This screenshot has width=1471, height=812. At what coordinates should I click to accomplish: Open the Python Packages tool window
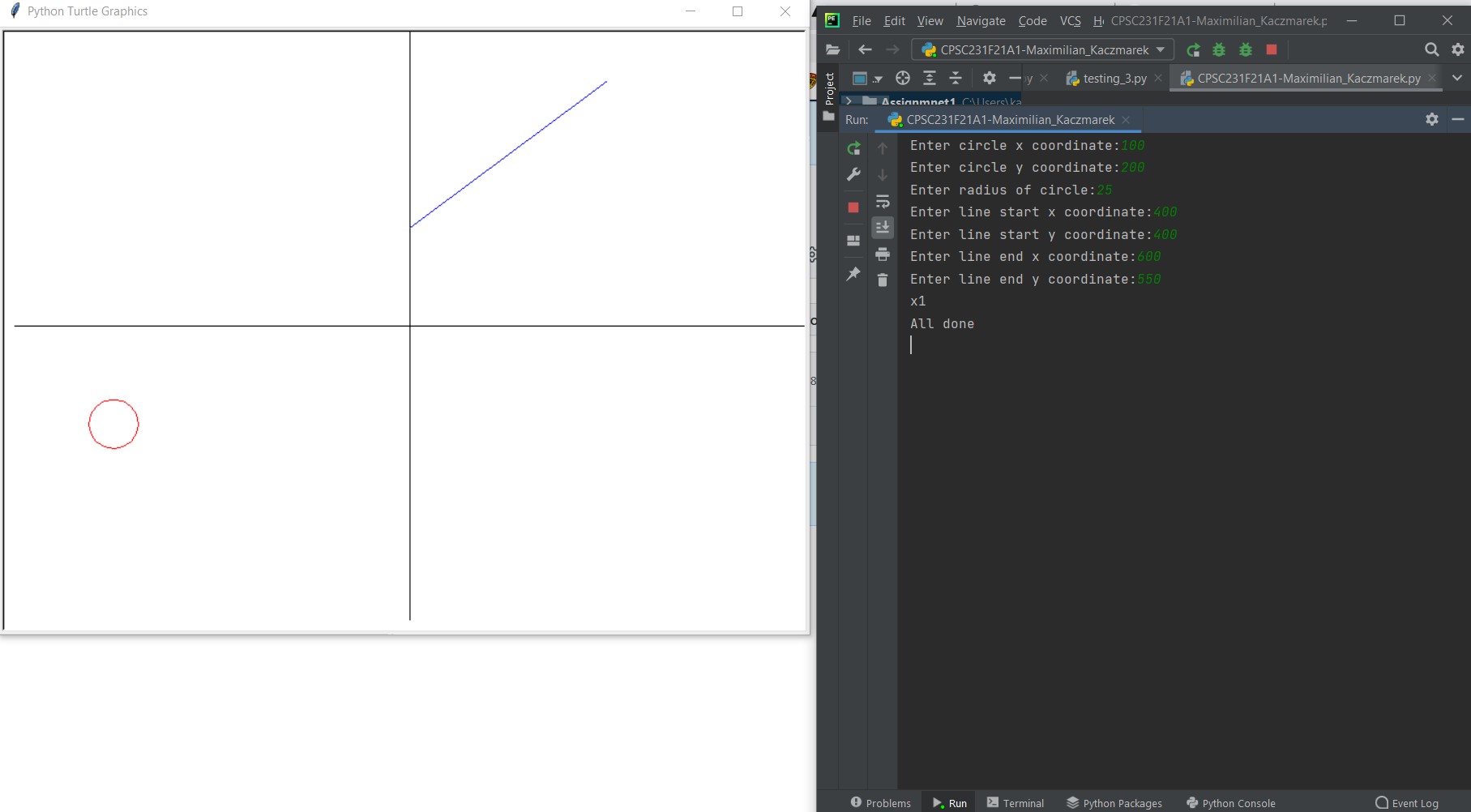click(x=1114, y=803)
